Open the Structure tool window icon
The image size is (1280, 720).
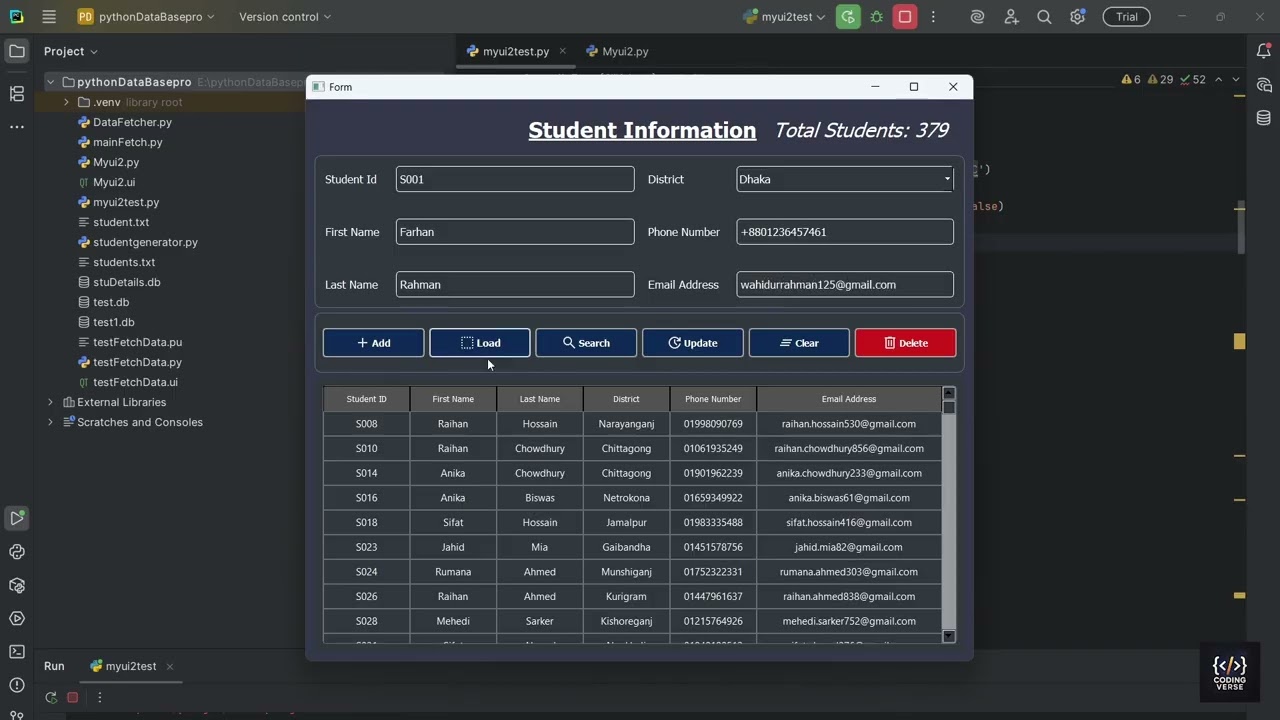[17, 93]
